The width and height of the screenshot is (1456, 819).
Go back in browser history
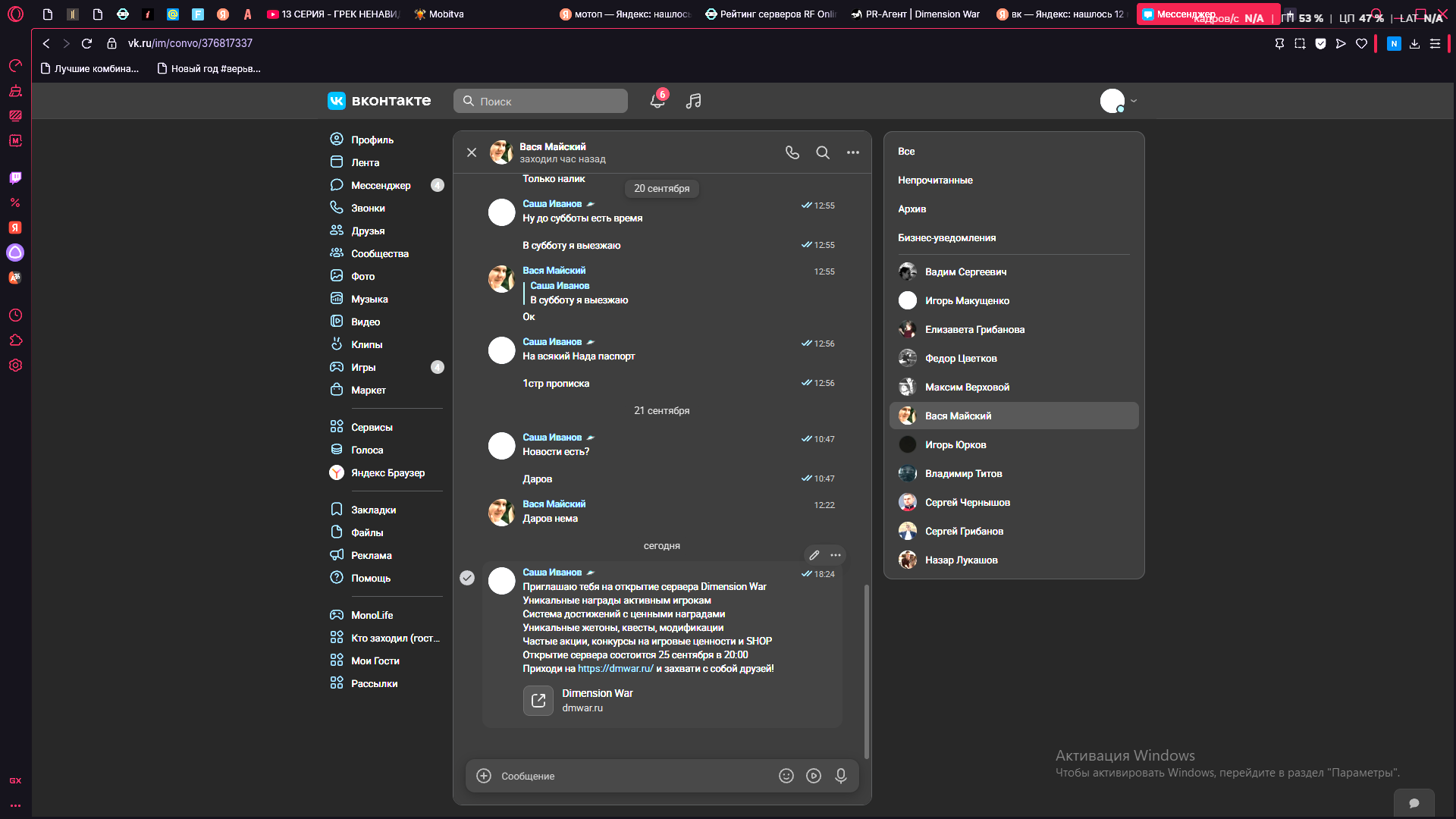click(46, 43)
